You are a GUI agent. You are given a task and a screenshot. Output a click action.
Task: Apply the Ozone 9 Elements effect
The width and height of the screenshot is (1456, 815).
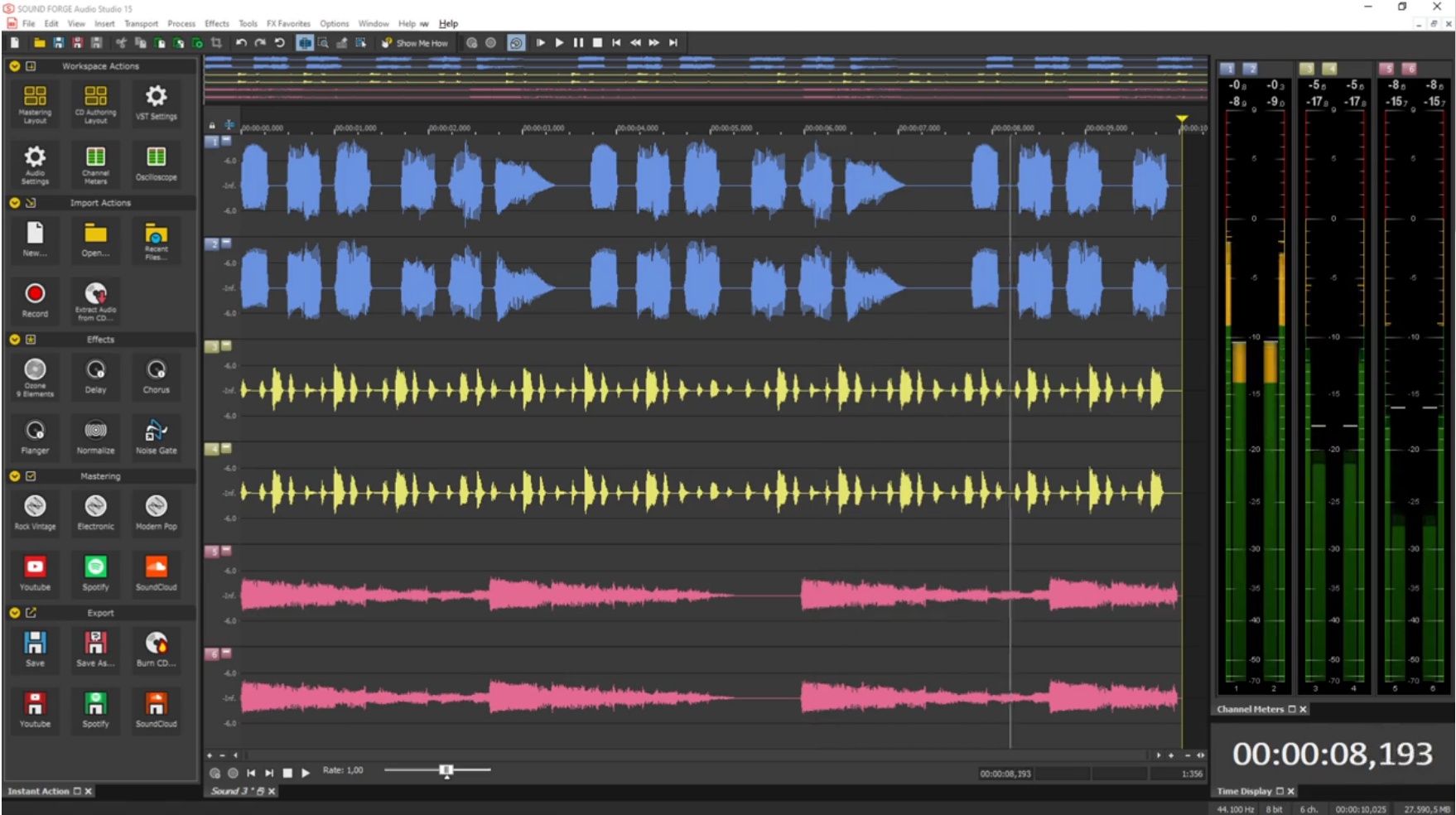pyautogui.click(x=34, y=377)
